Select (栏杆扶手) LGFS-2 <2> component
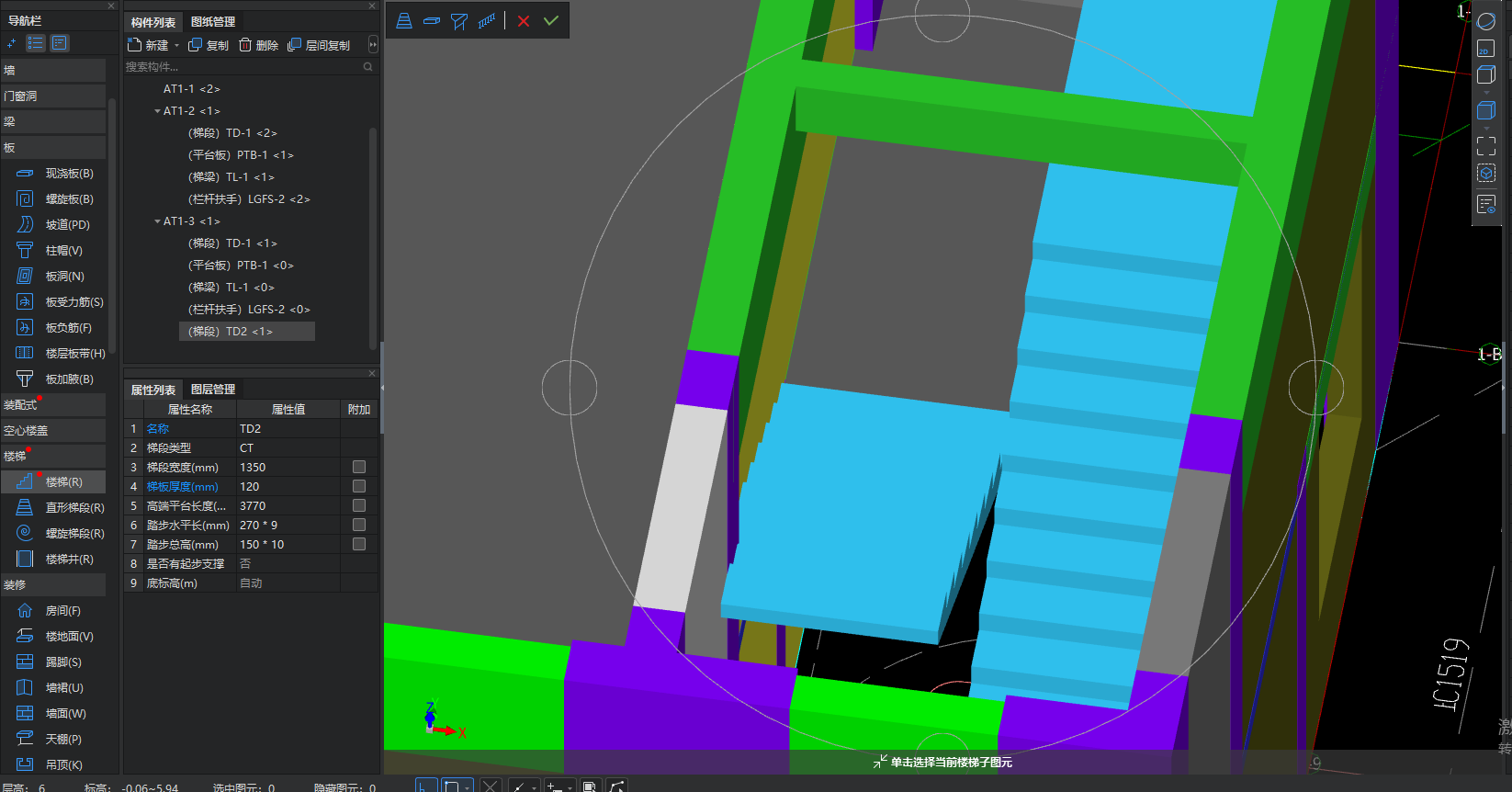The image size is (1512, 792). 249,199
